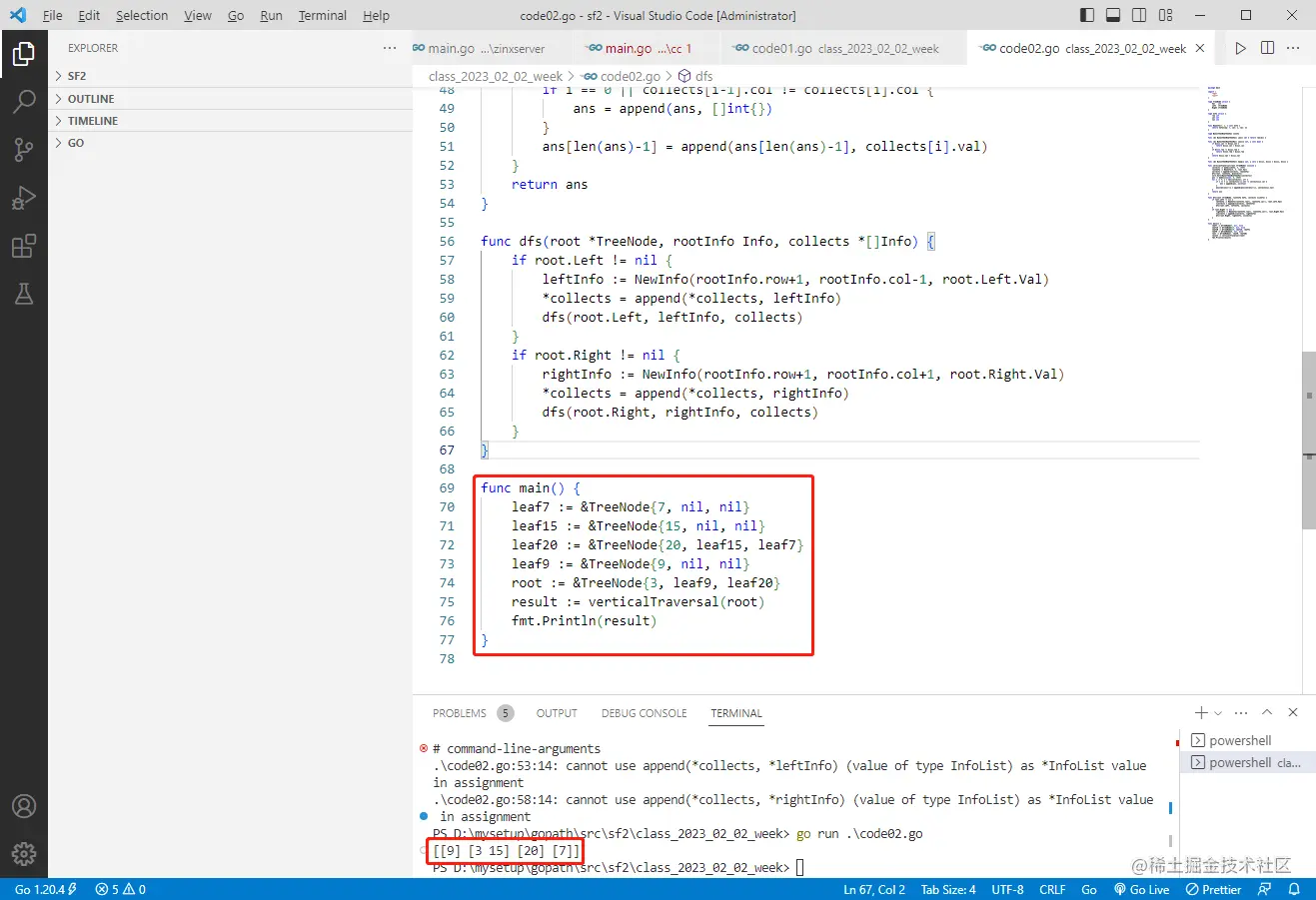
Task: Show errors and warnings count in status bar
Action: tap(120, 889)
